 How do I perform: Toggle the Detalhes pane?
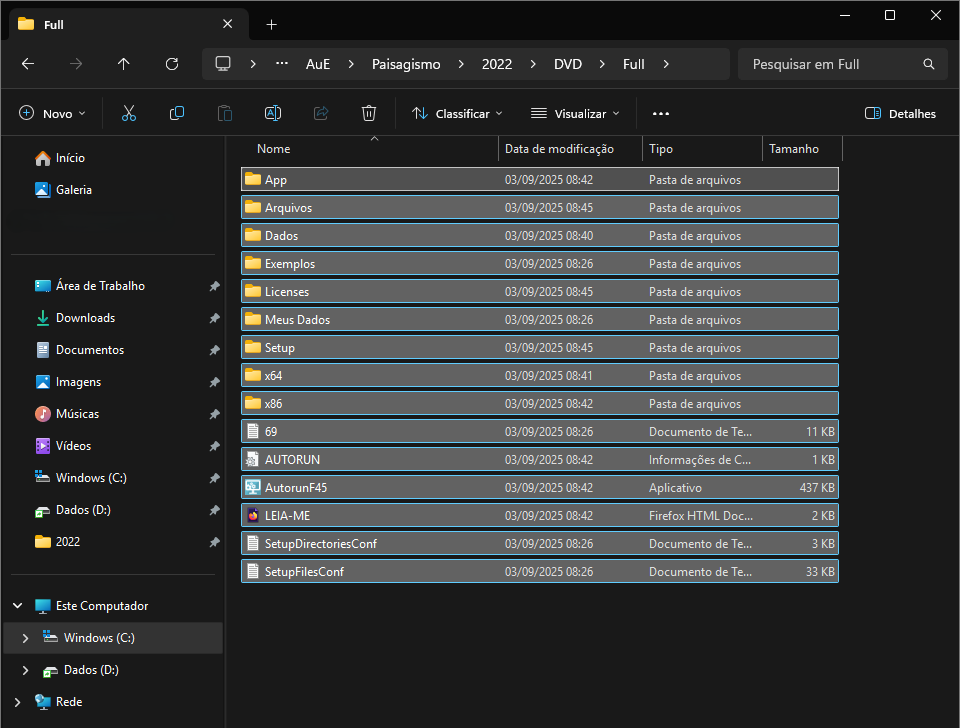click(900, 114)
